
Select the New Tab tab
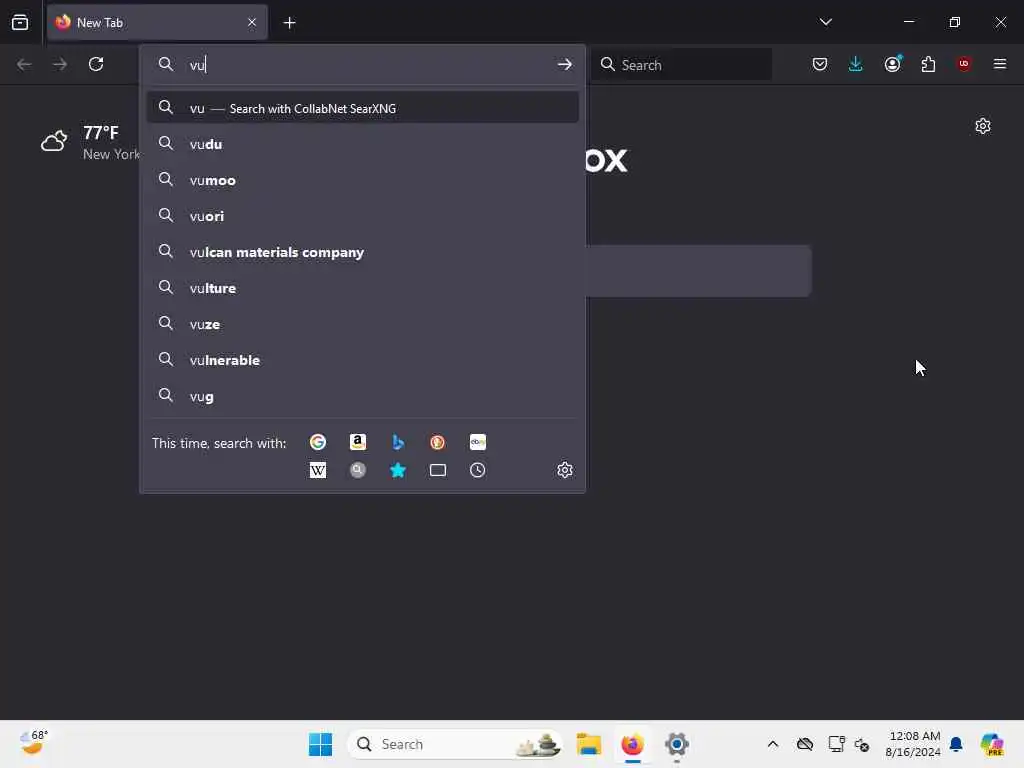157,22
